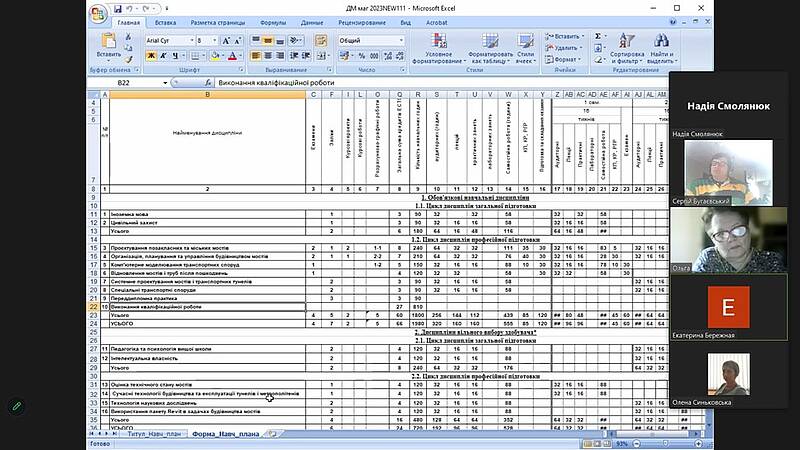This screenshot has width=800, height=450.
Task: Toggle bold Ж formatting
Action: [x=151, y=56]
